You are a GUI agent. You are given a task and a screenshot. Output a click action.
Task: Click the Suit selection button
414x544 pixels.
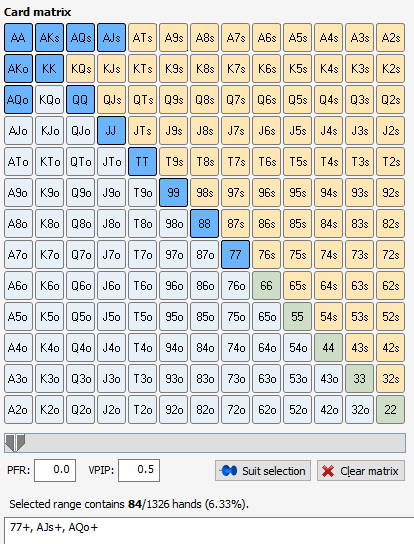(x=263, y=471)
